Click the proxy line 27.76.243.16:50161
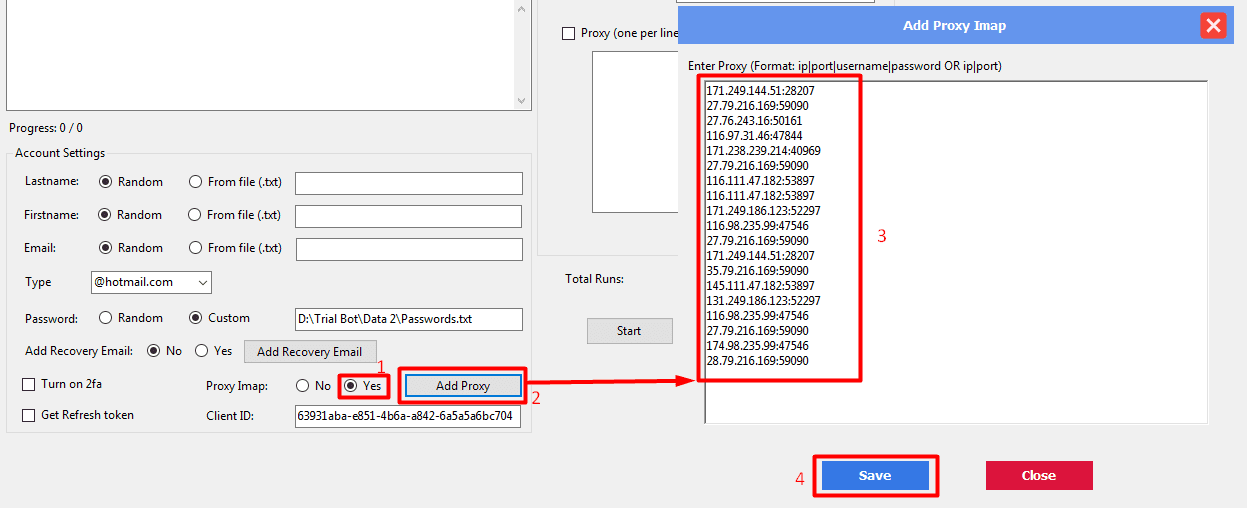The image size is (1247, 508). (x=754, y=121)
